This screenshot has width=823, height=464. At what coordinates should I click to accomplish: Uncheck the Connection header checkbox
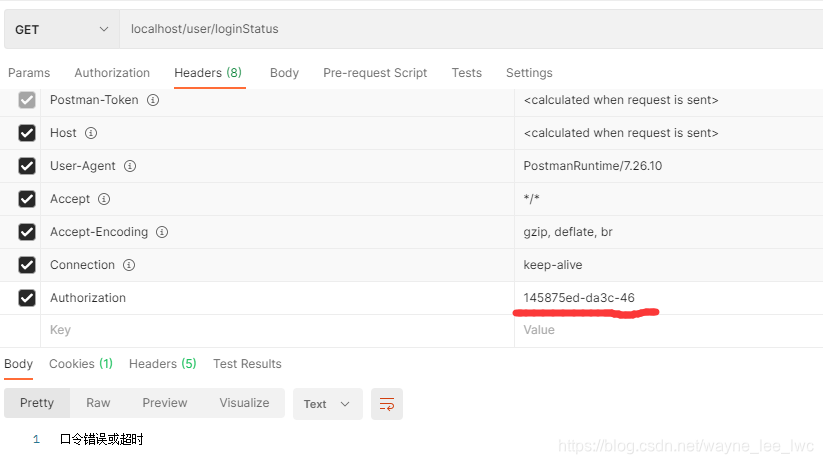point(27,265)
